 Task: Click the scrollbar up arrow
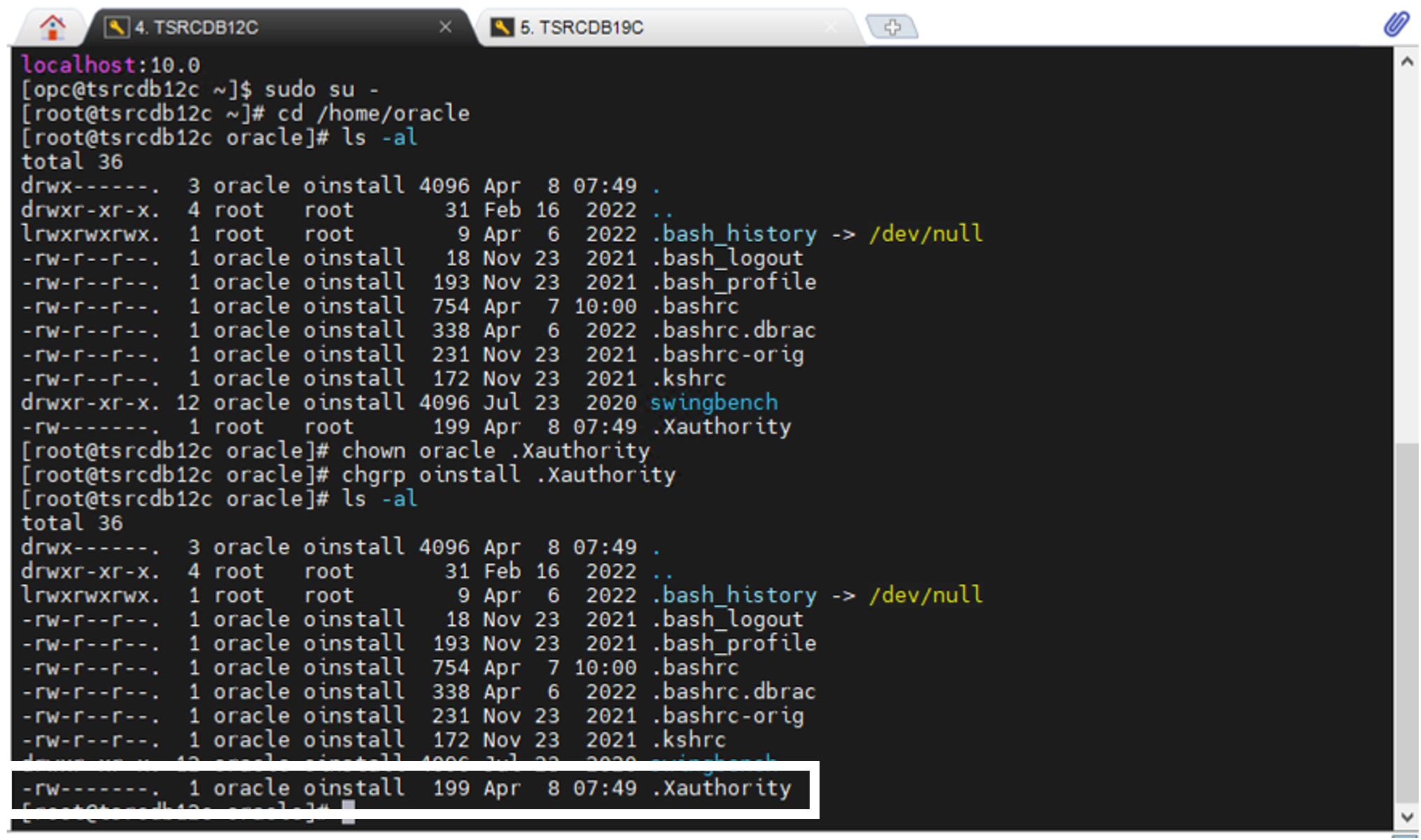point(1407,62)
